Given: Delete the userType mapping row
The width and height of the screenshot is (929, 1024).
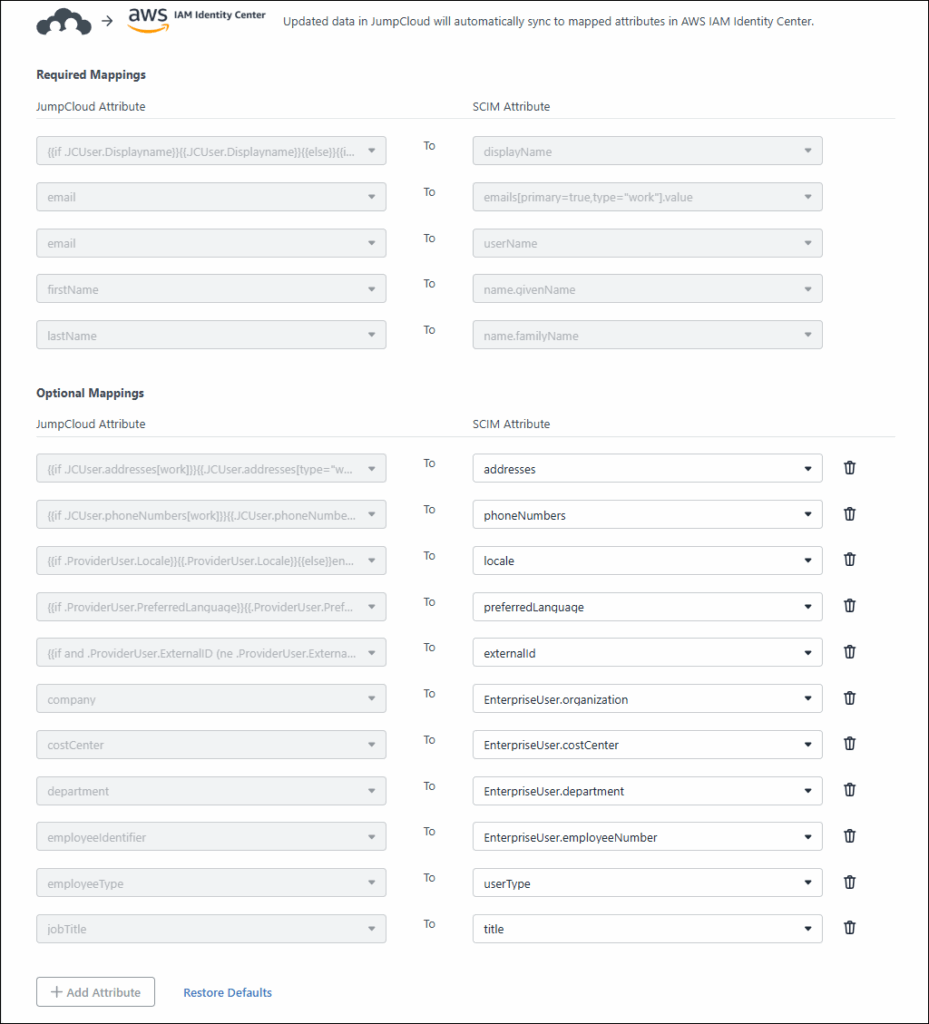Looking at the screenshot, I should [849, 882].
